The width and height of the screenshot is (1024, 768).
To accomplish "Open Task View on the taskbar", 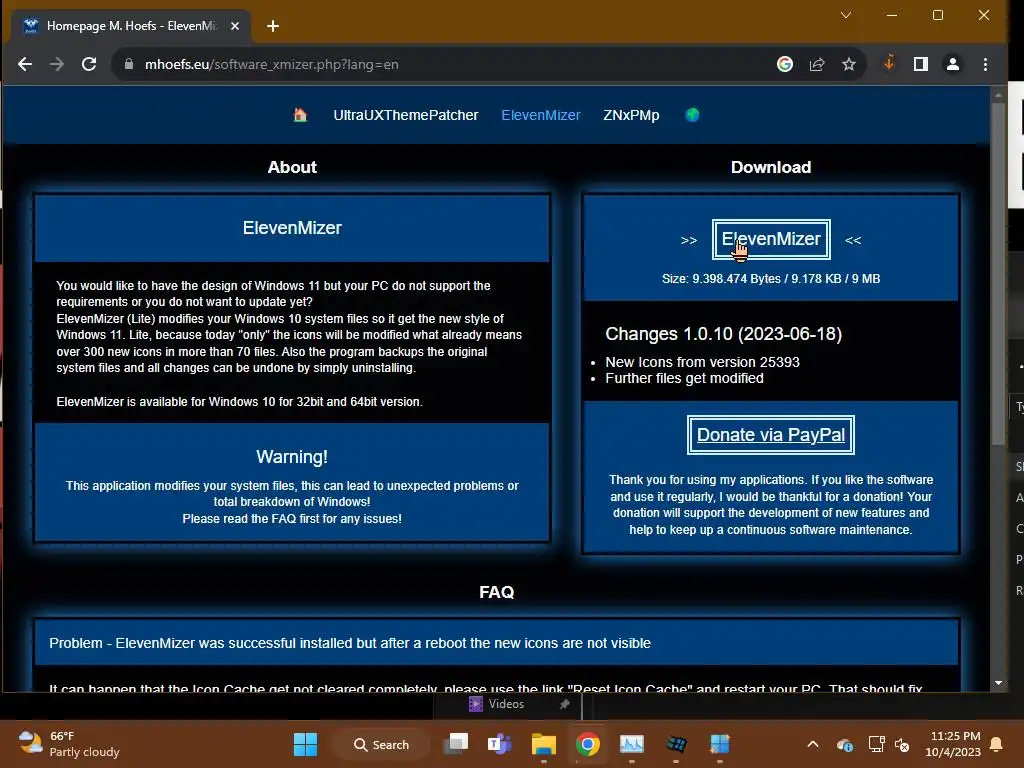I will coord(456,744).
